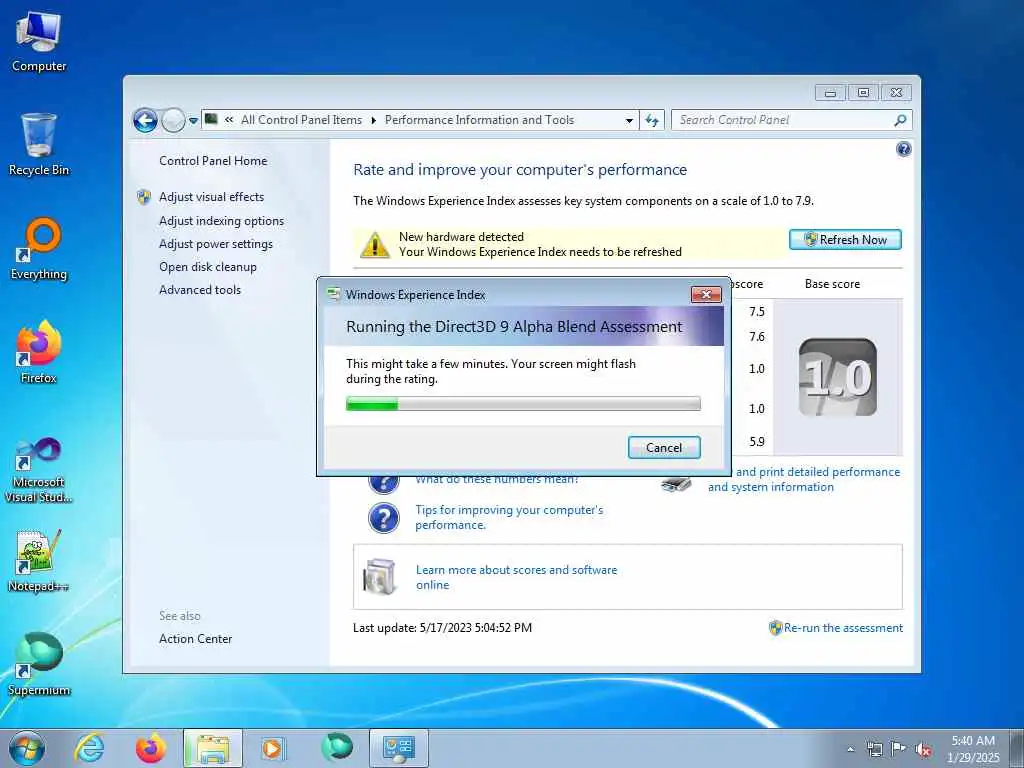Click the yellow warning triangle icon
The width and height of the screenshot is (1024, 768).
[375, 244]
